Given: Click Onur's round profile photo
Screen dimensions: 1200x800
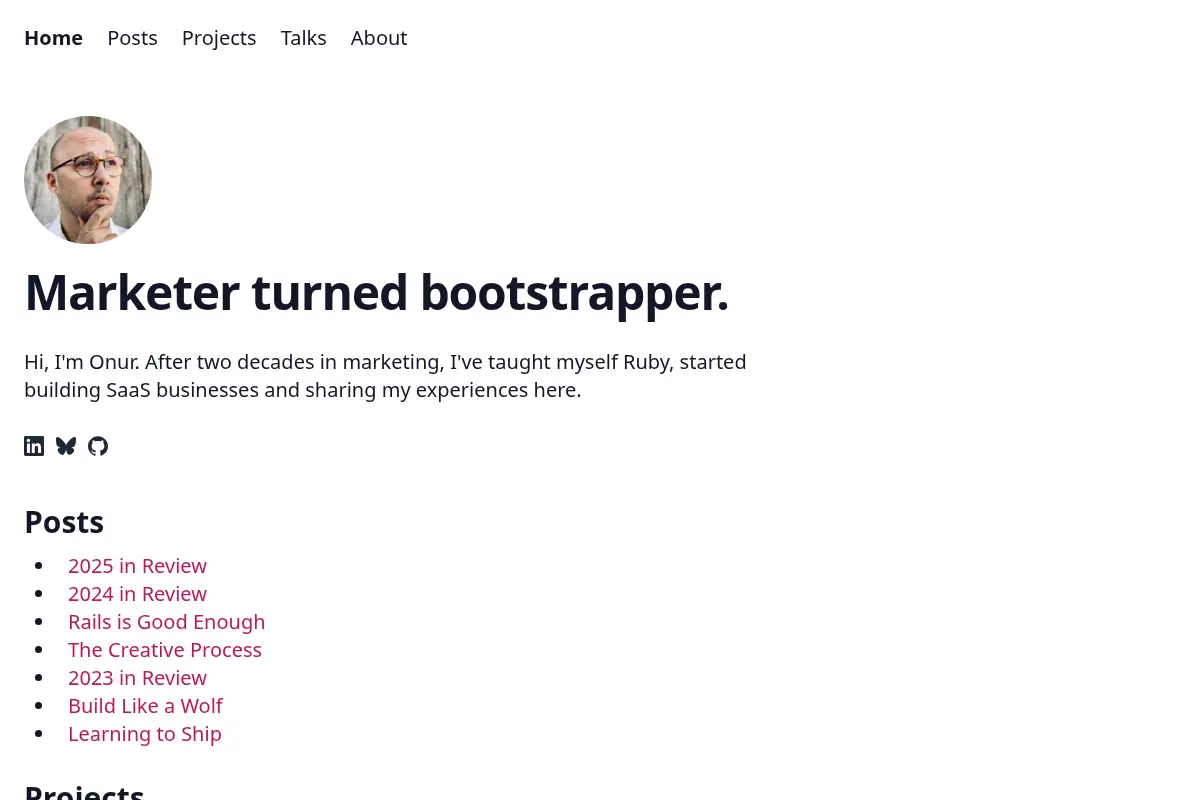Looking at the screenshot, I should (88, 180).
